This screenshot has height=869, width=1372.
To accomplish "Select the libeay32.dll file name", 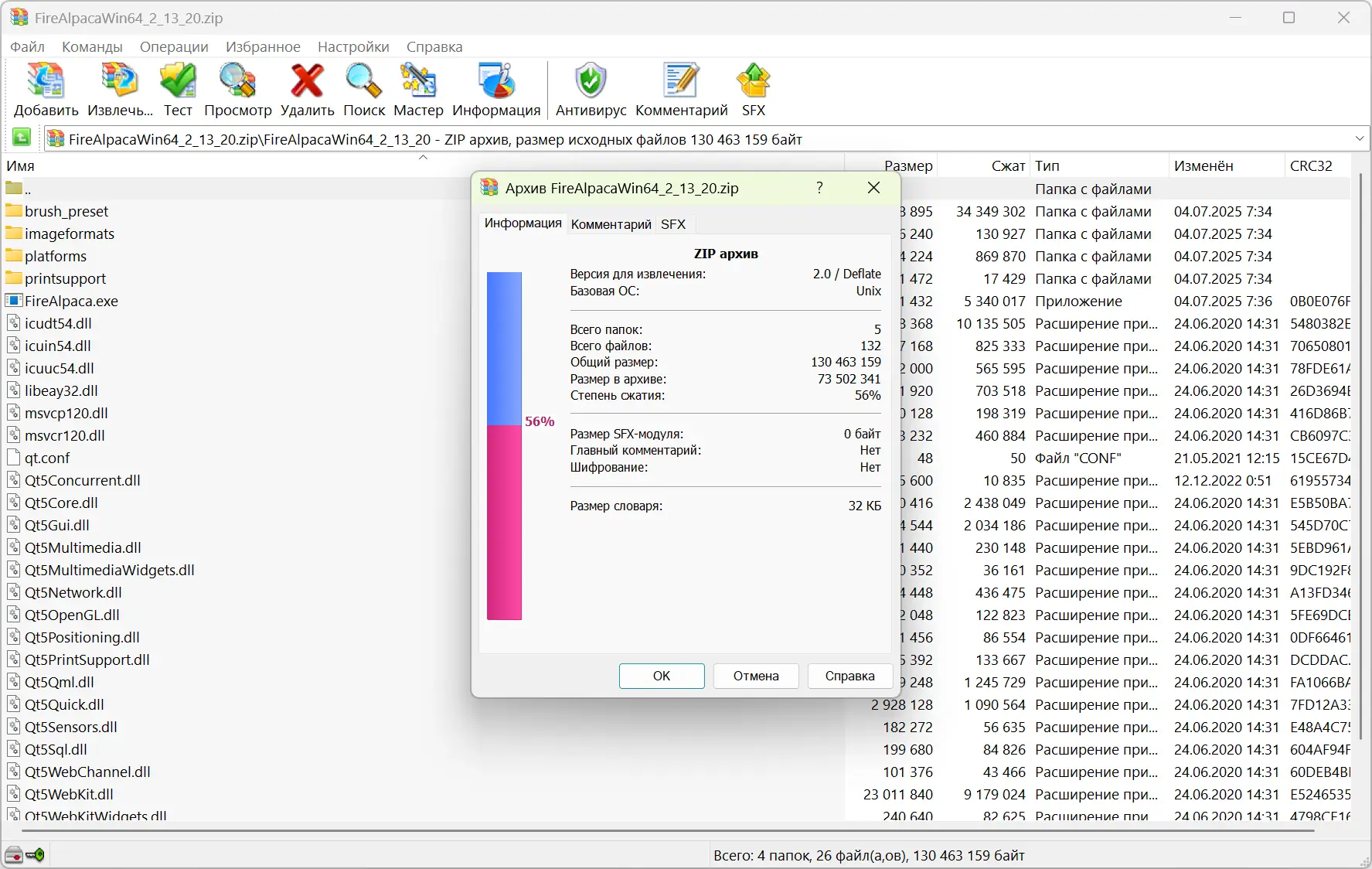I will (61, 390).
